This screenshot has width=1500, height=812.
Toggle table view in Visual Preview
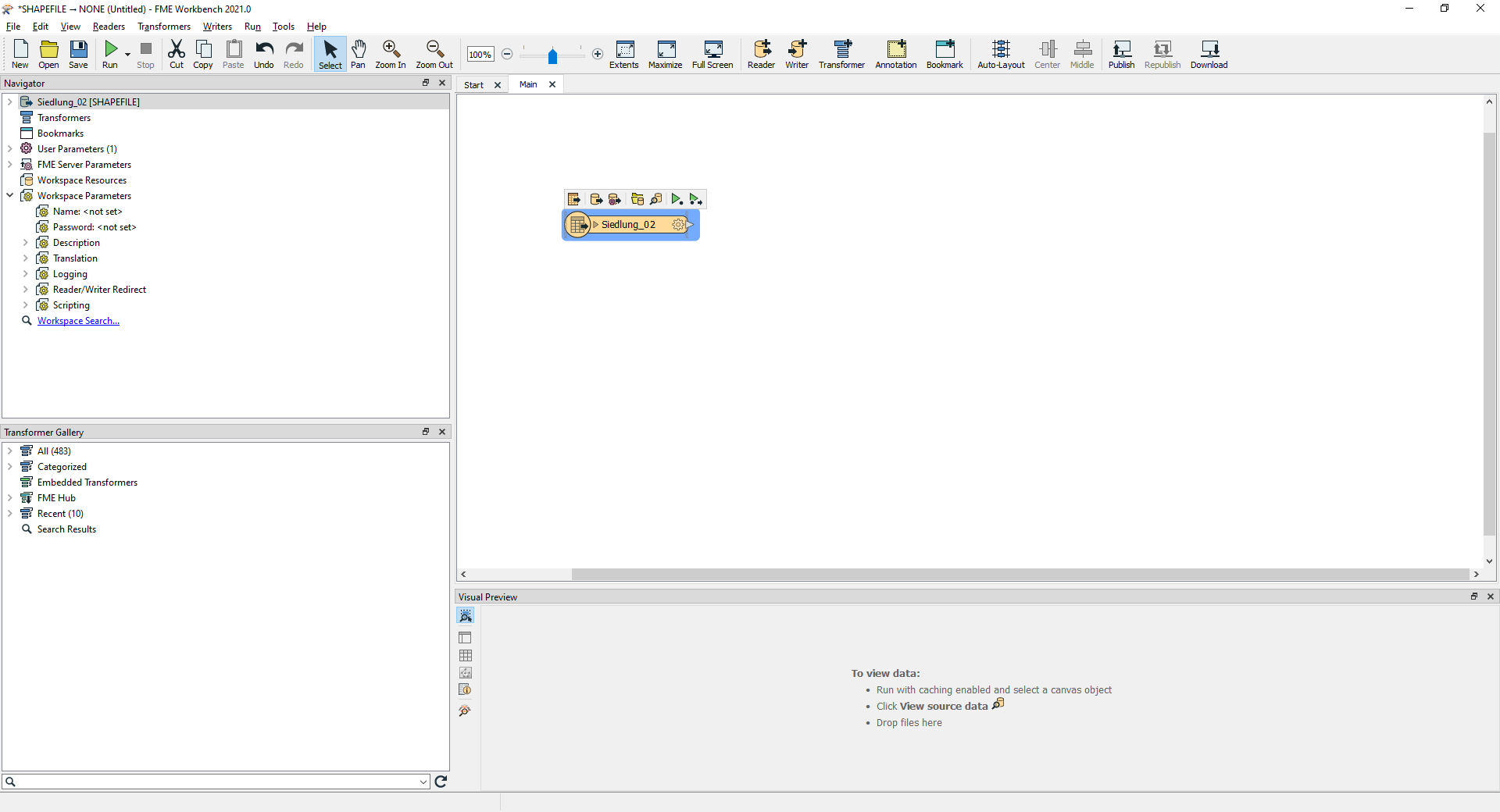coord(466,638)
